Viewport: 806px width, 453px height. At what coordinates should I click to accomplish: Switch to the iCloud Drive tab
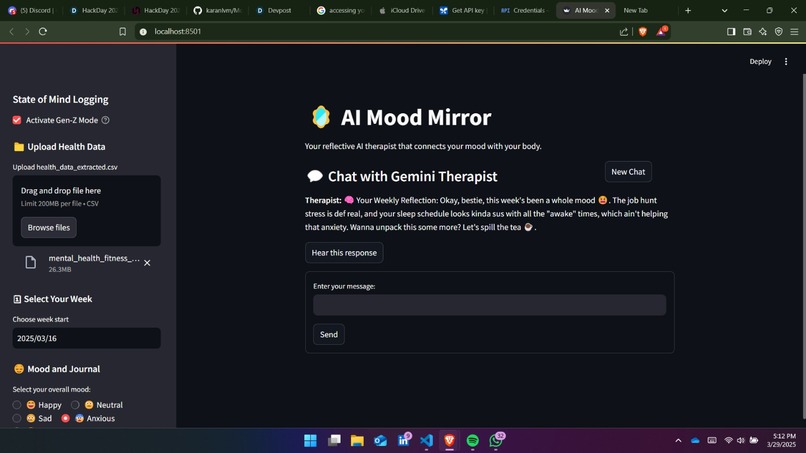tap(402, 10)
